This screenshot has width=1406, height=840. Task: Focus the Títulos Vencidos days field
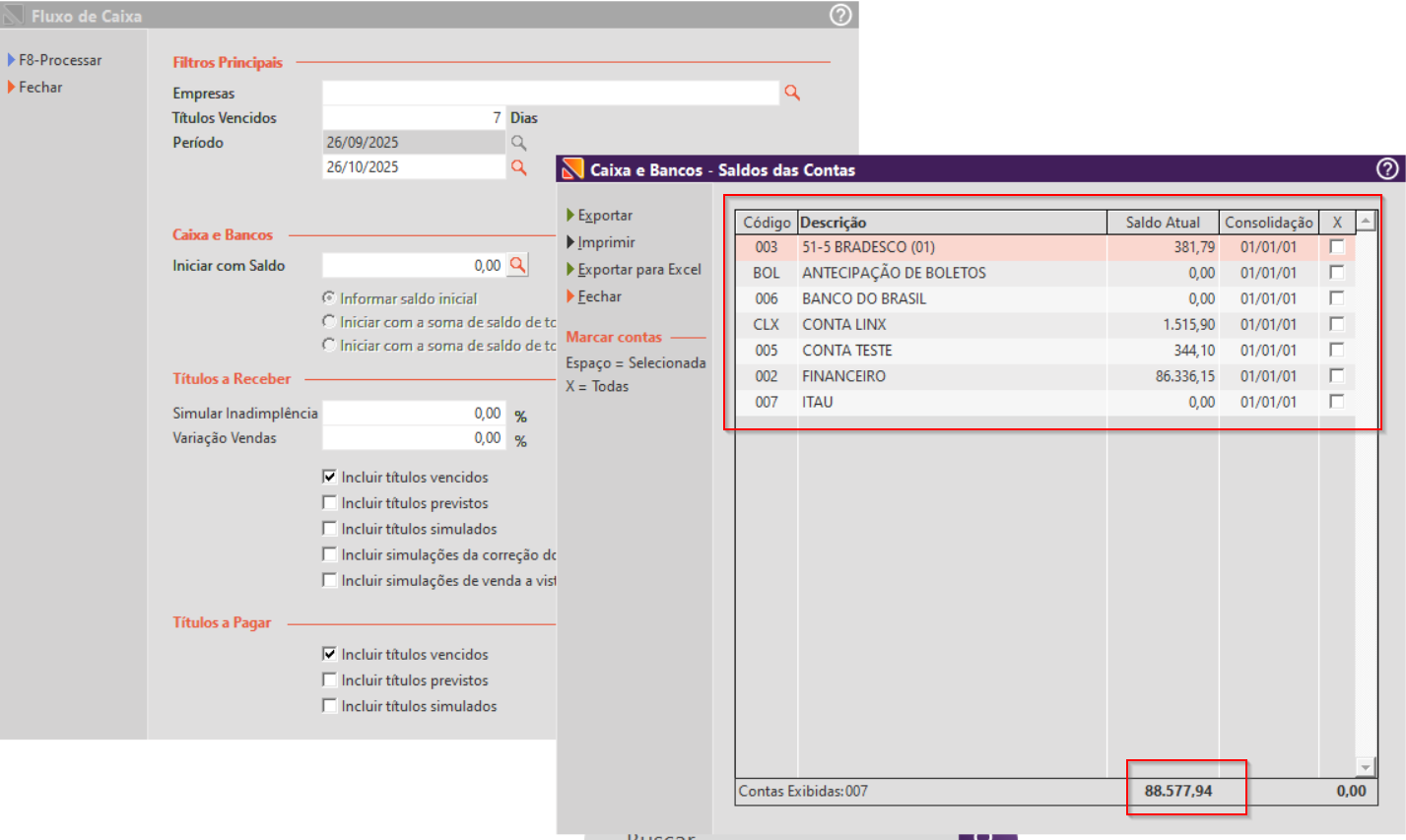point(414,117)
